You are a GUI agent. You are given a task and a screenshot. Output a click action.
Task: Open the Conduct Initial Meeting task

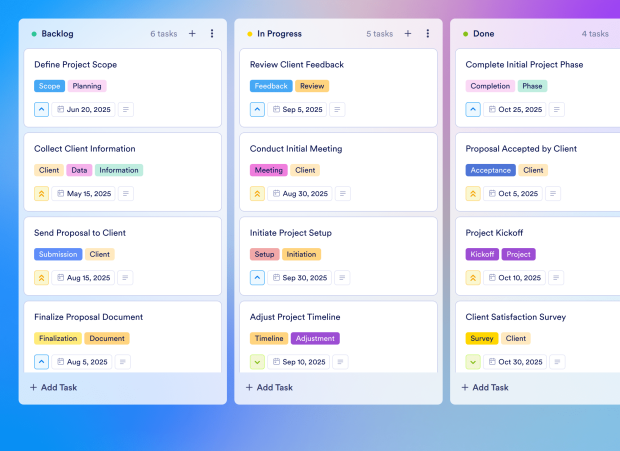pyautogui.click(x=297, y=149)
